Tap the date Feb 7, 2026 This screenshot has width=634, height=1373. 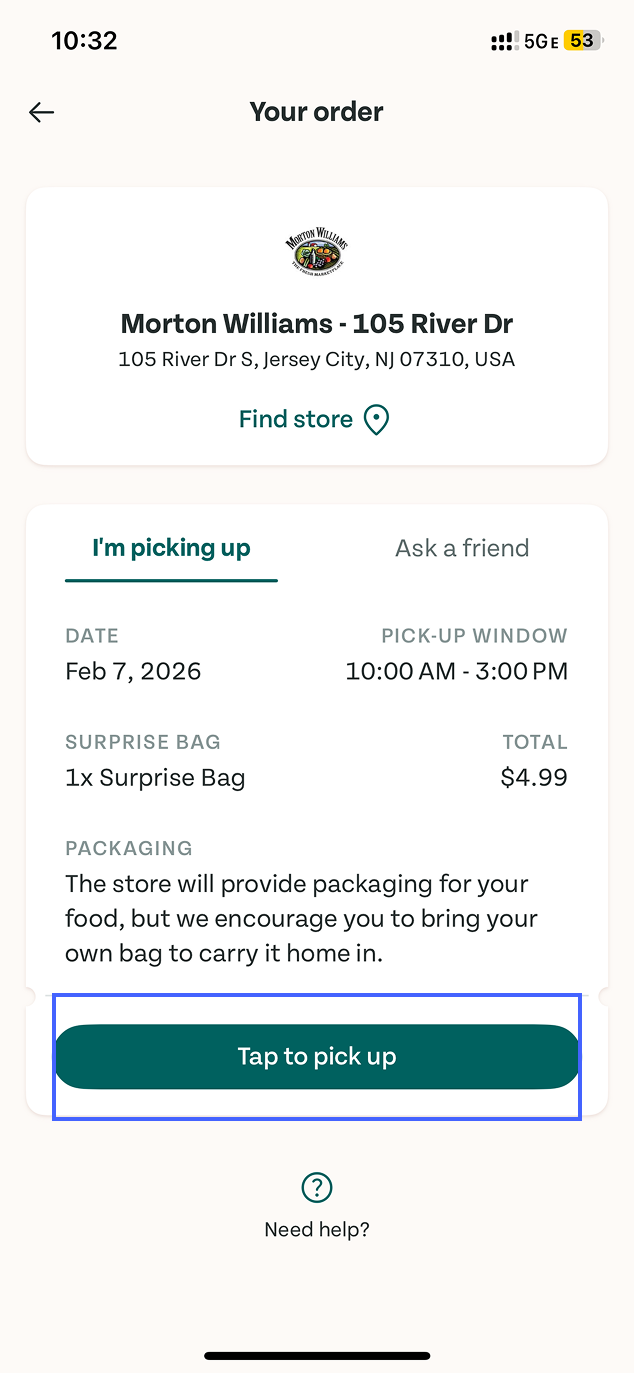(133, 671)
